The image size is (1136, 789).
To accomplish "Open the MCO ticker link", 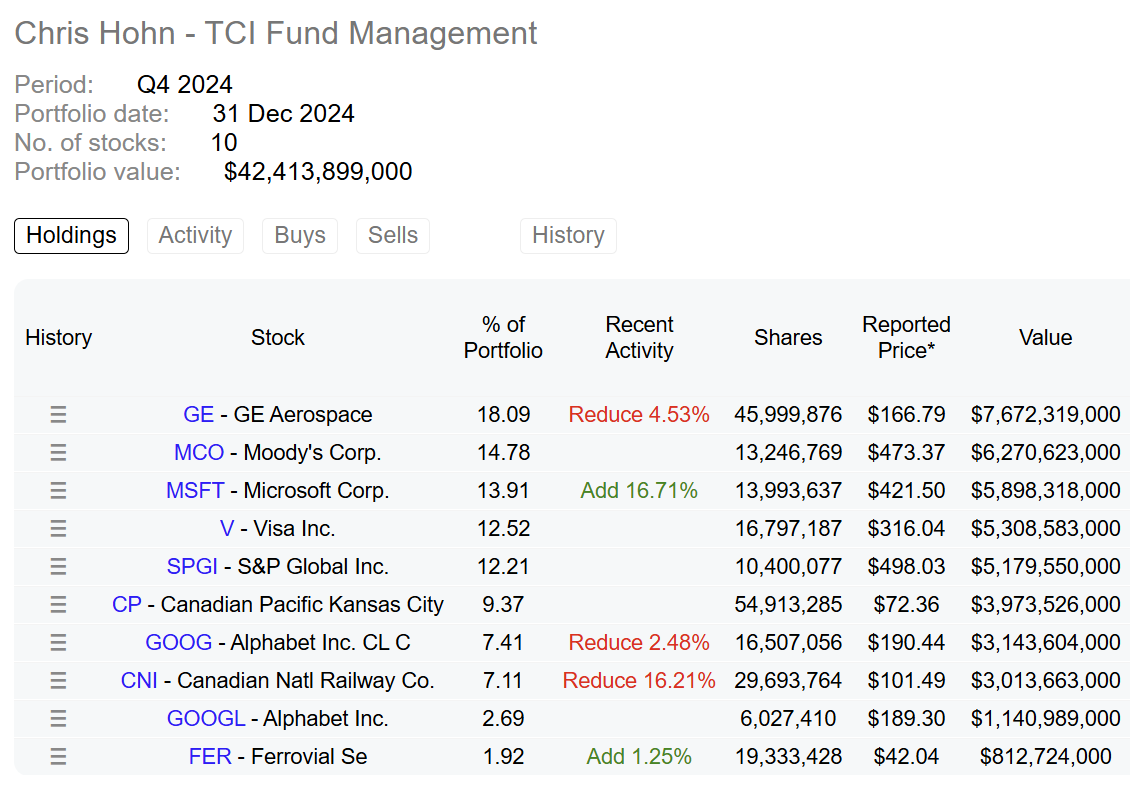I will [x=199, y=453].
